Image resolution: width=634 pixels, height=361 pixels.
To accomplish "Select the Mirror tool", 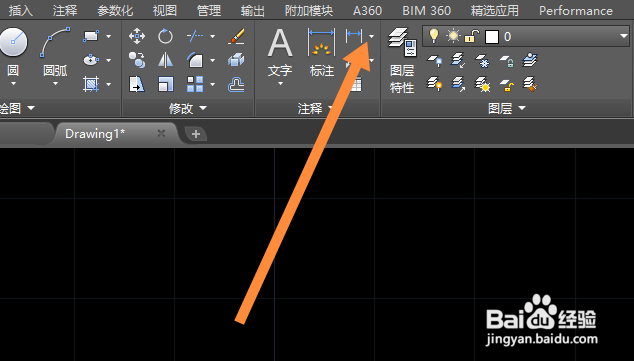I will pos(165,60).
